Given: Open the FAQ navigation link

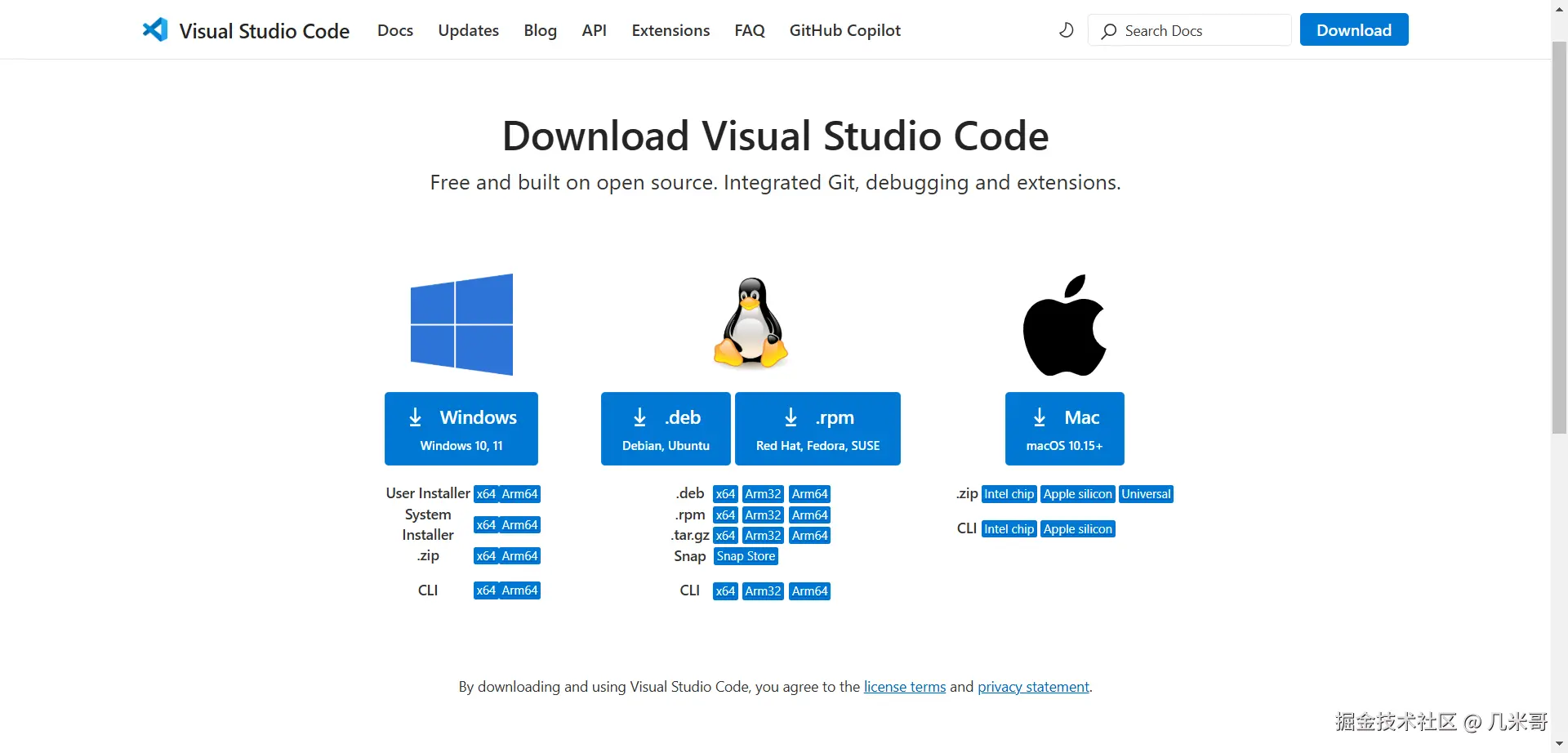Looking at the screenshot, I should point(750,30).
